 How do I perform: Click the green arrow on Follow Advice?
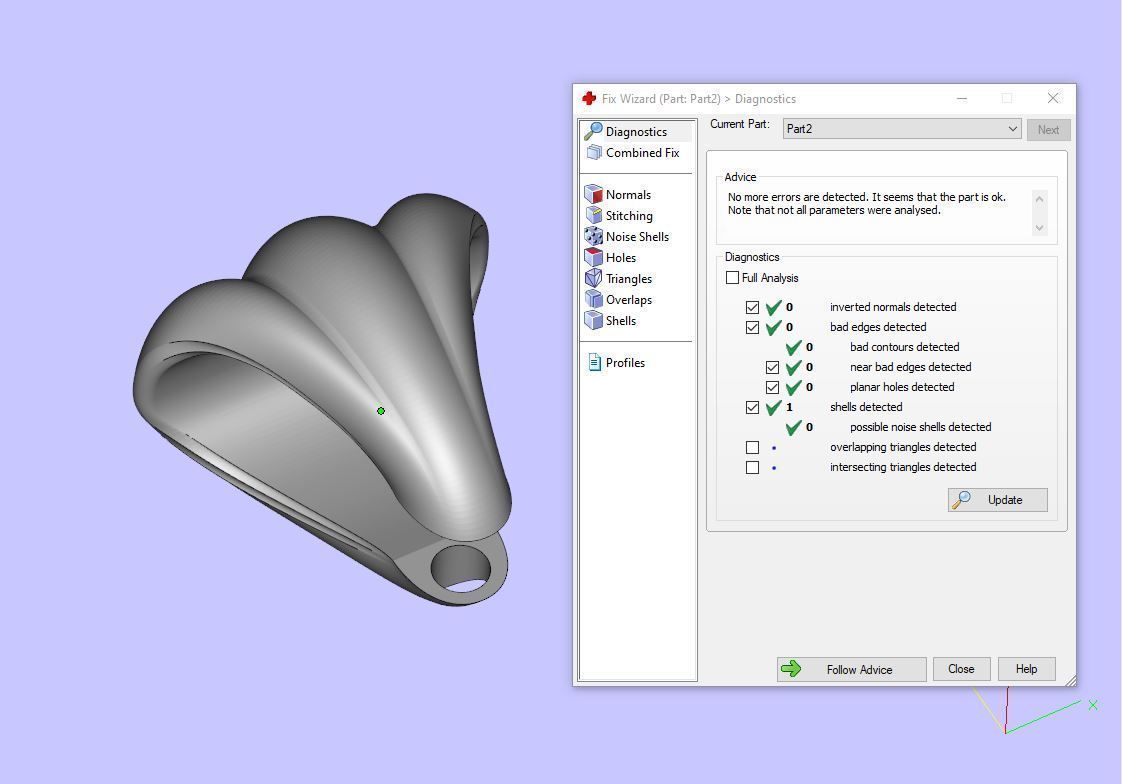click(791, 669)
